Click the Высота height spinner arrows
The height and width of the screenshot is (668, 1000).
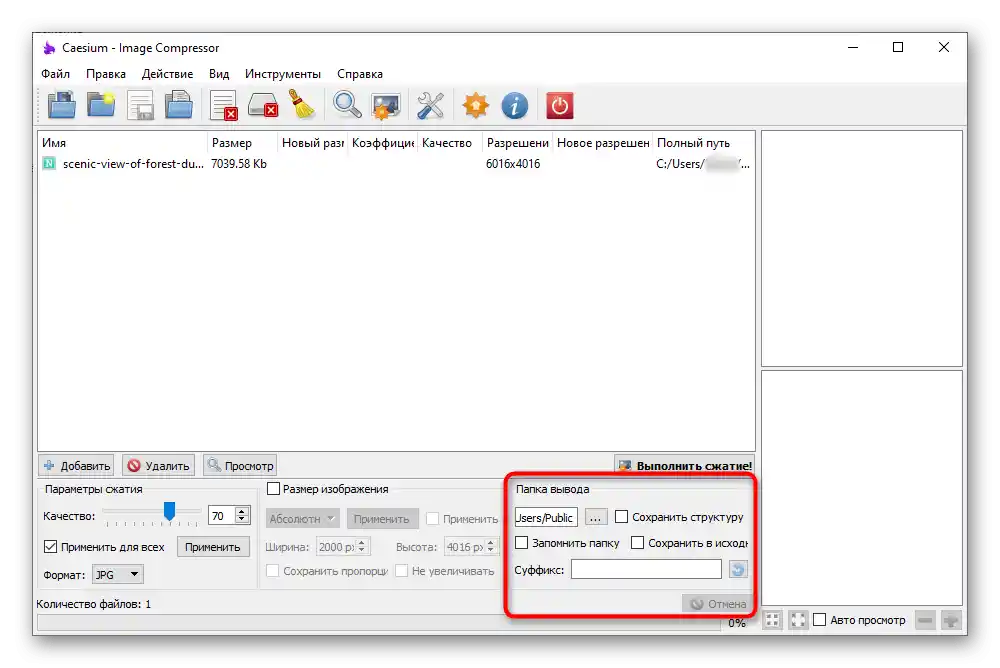point(490,547)
